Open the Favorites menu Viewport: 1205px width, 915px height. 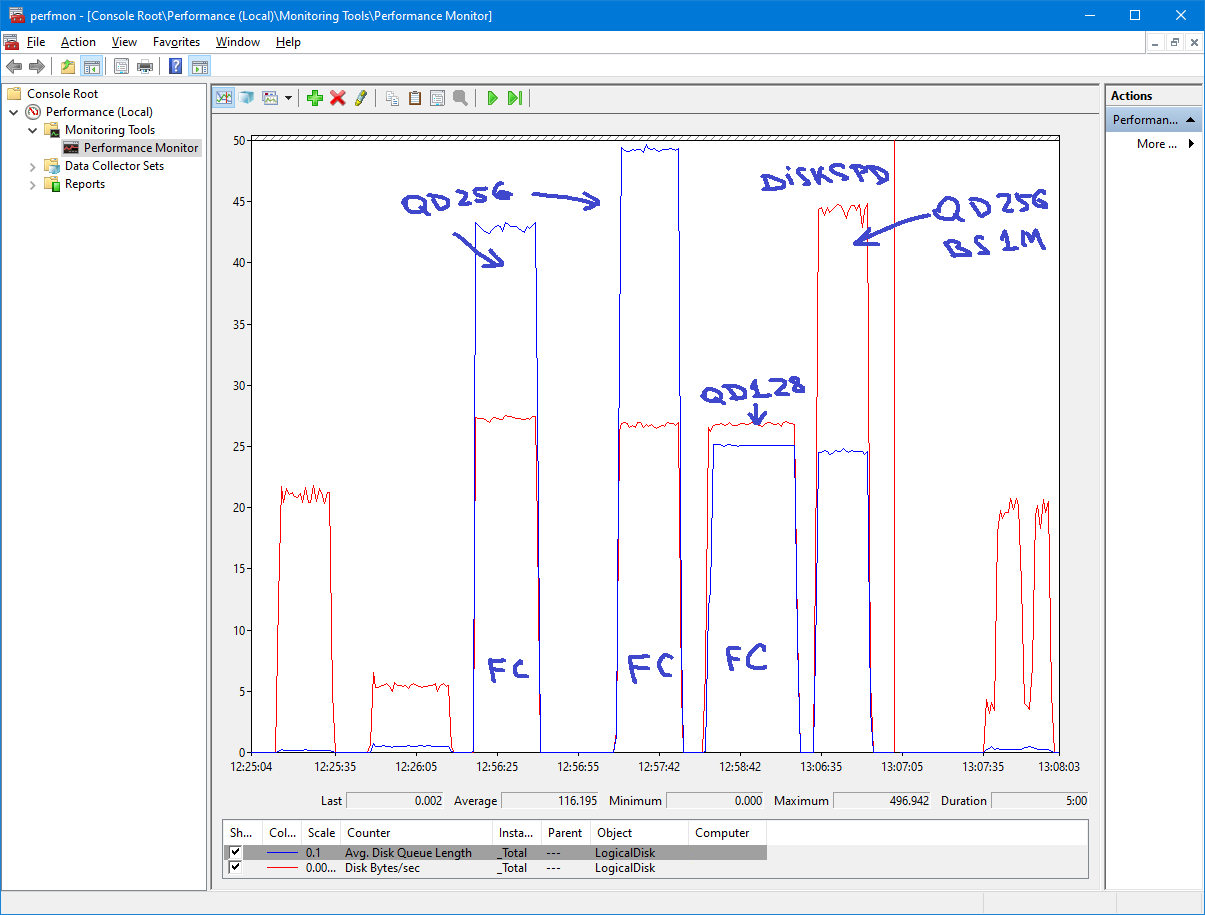coord(176,42)
